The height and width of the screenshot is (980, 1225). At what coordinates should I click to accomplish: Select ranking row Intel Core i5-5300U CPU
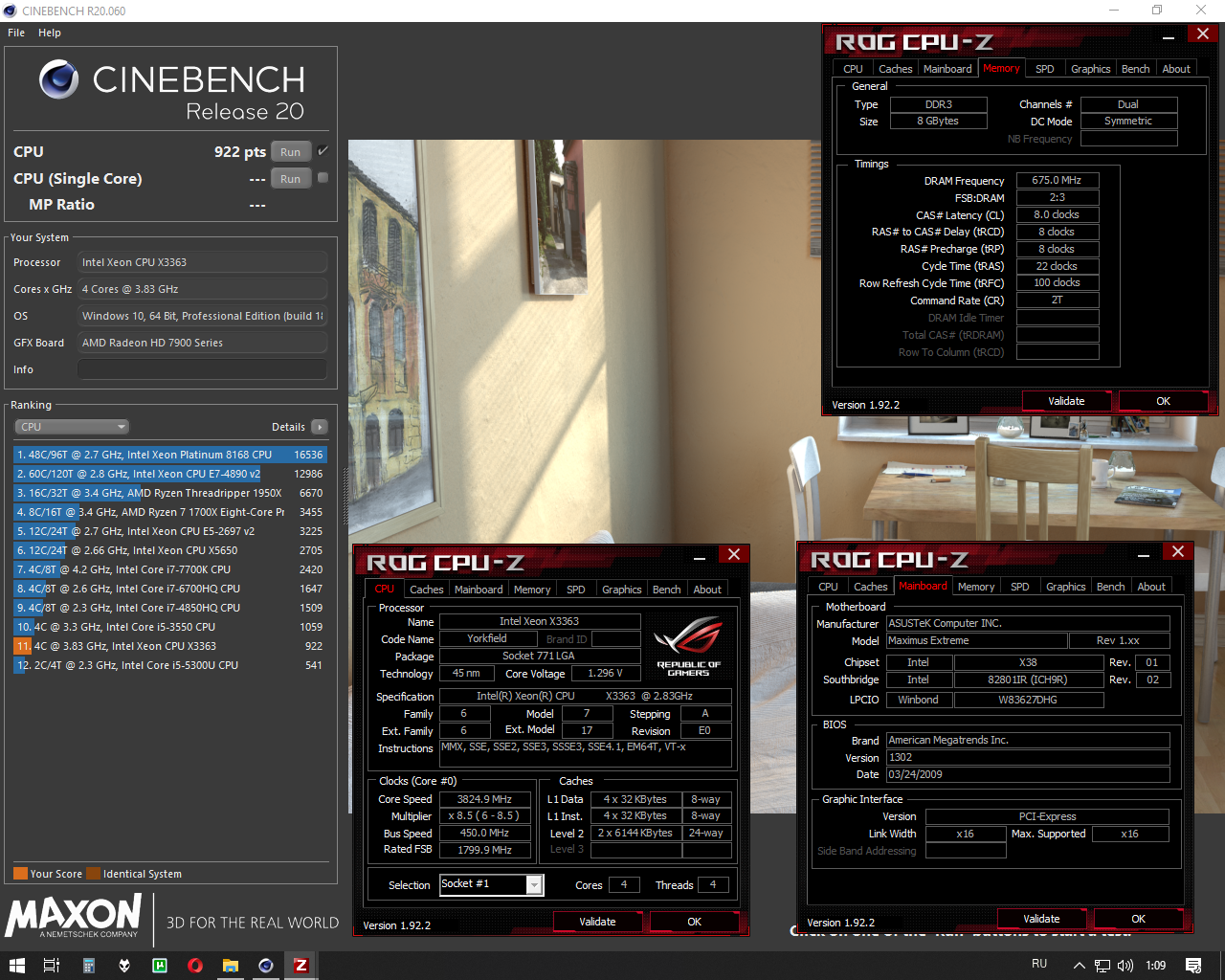(x=169, y=665)
